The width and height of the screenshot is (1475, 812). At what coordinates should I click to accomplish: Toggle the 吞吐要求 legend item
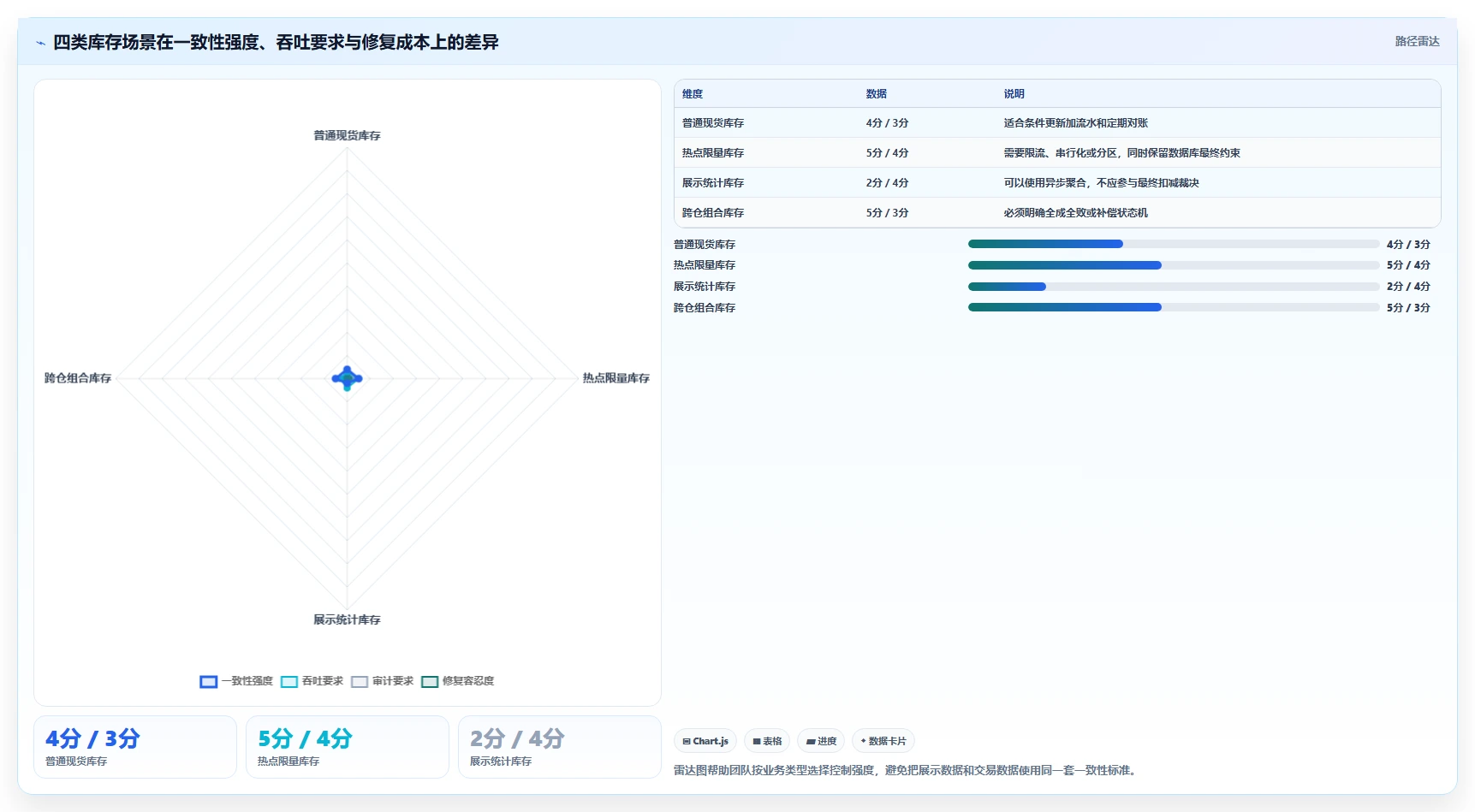click(312, 681)
